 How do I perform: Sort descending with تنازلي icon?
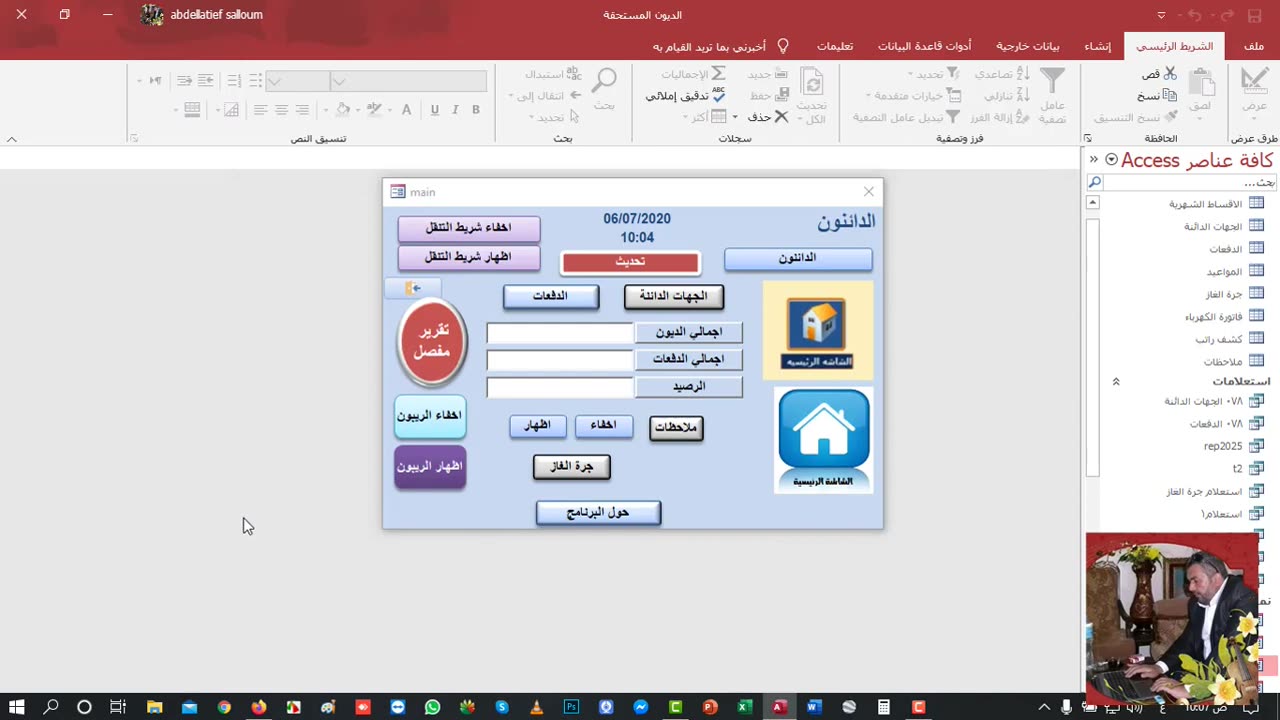(1023, 95)
